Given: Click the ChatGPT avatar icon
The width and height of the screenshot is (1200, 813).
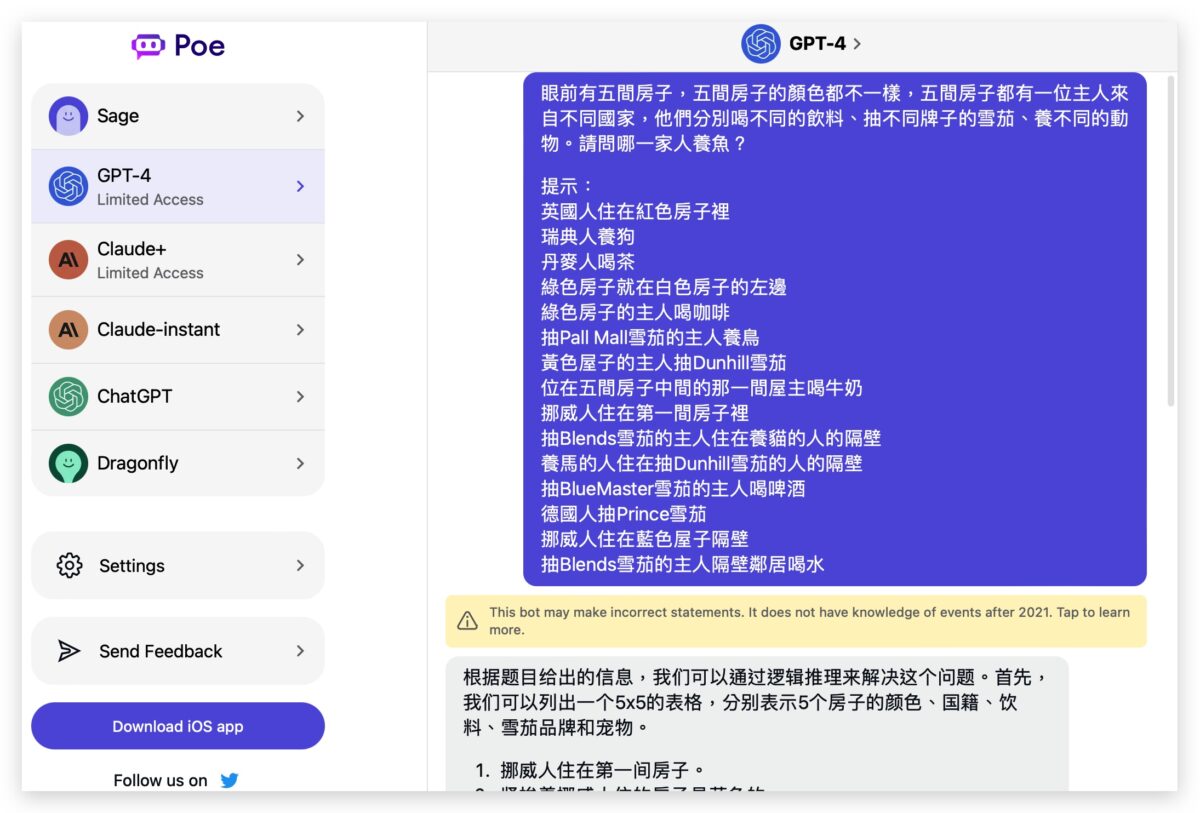Looking at the screenshot, I should click(x=68, y=397).
